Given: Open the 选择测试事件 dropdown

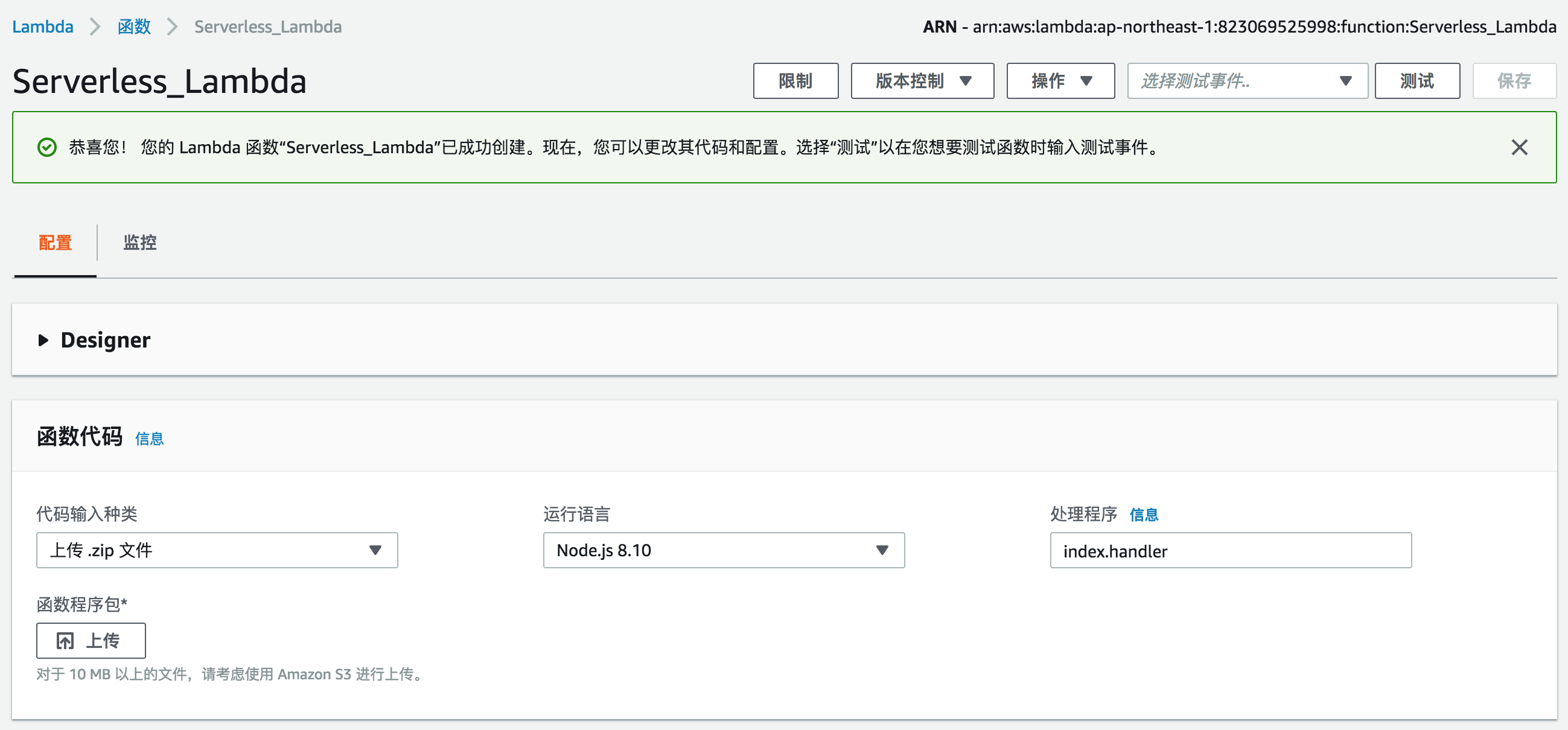Looking at the screenshot, I should (x=1246, y=81).
